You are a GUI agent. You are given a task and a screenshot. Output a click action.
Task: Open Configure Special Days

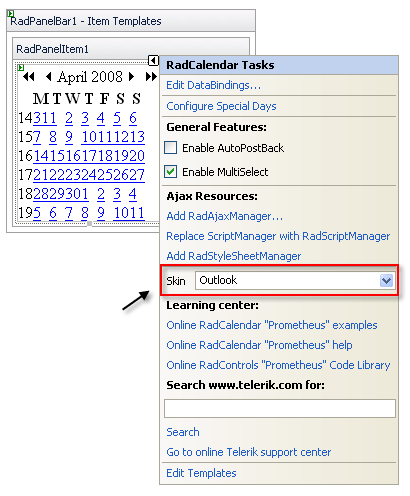pyautogui.click(x=221, y=106)
